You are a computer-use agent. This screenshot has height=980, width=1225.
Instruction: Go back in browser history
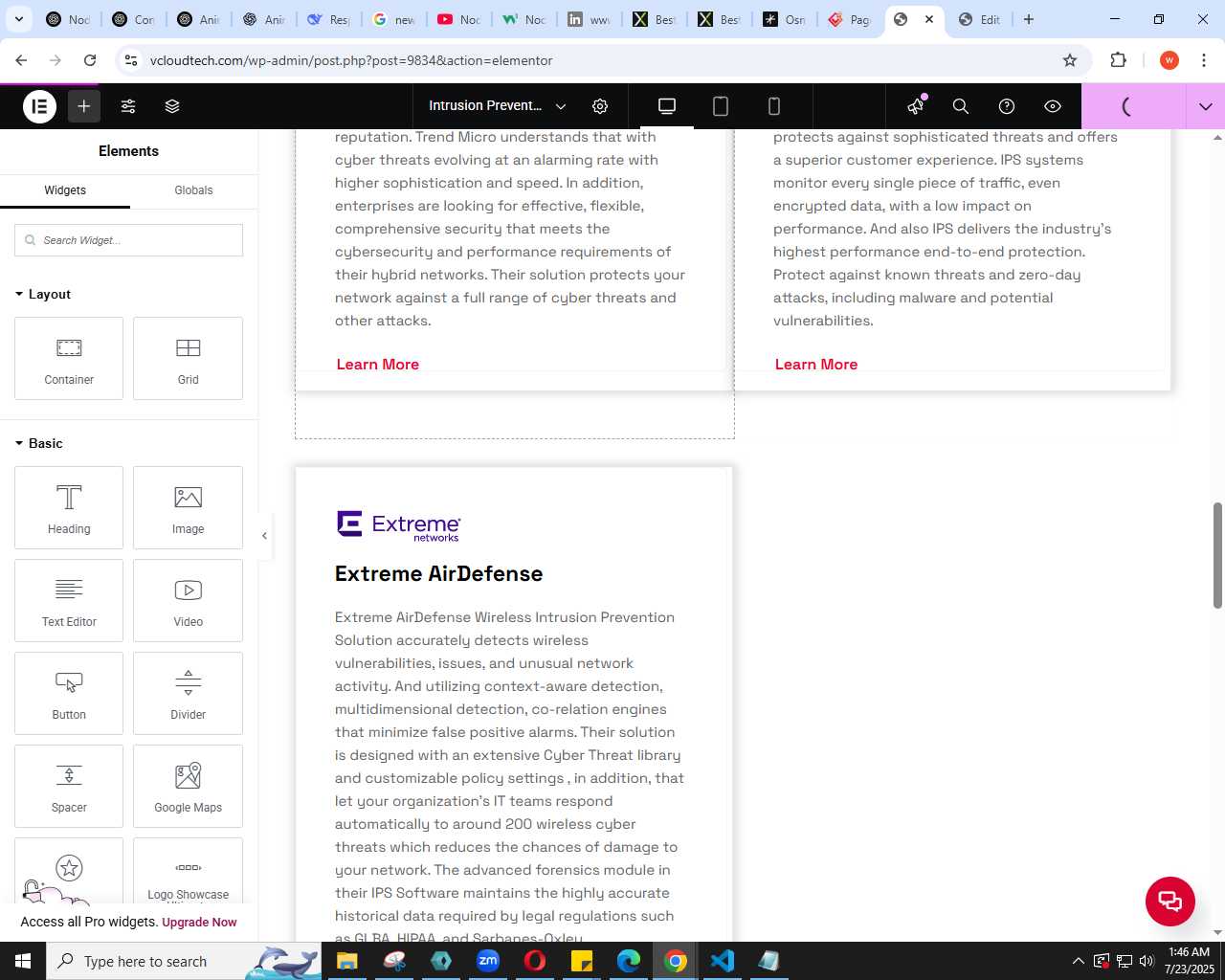click(x=21, y=60)
